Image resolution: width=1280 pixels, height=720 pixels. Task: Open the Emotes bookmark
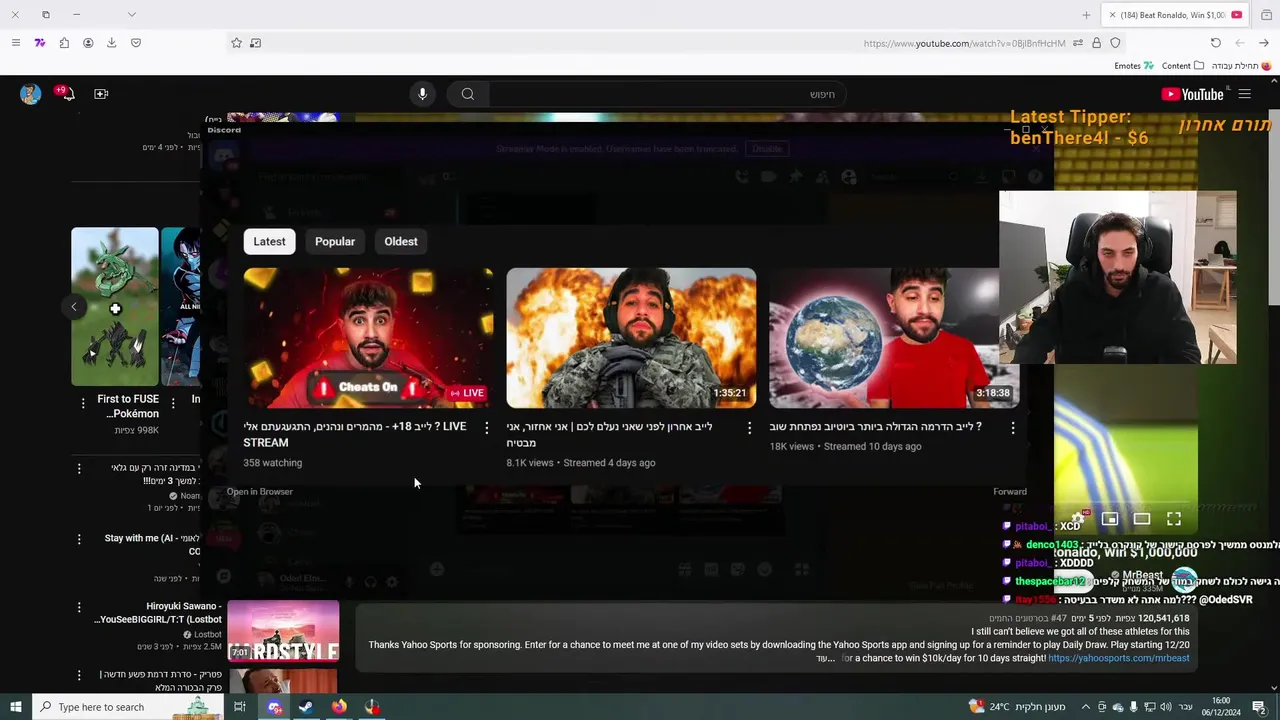point(1134,66)
